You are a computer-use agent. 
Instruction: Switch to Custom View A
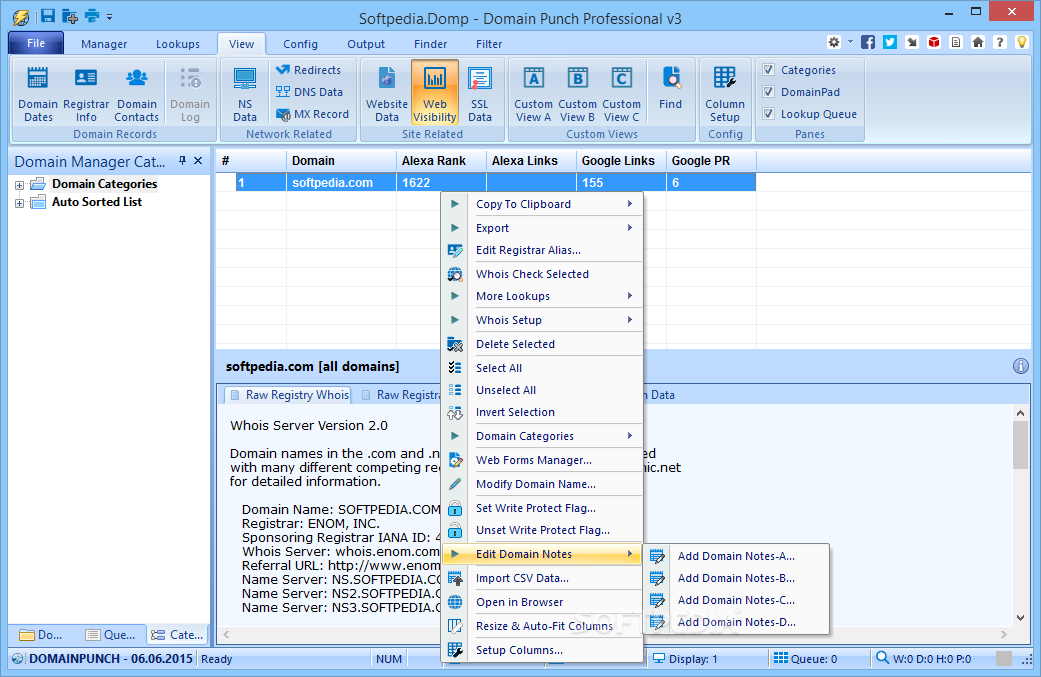533,94
